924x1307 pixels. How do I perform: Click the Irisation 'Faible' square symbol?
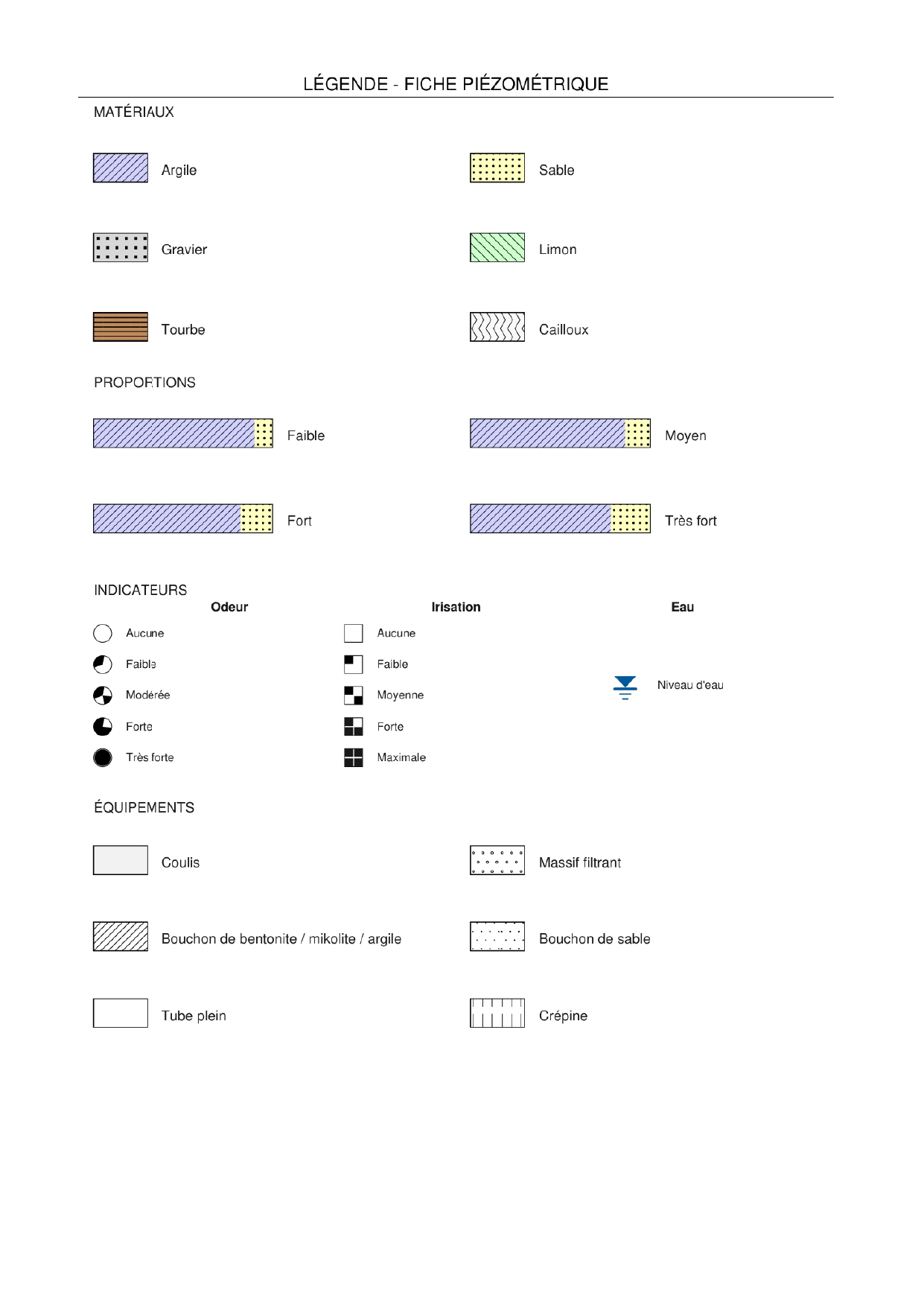point(354,664)
